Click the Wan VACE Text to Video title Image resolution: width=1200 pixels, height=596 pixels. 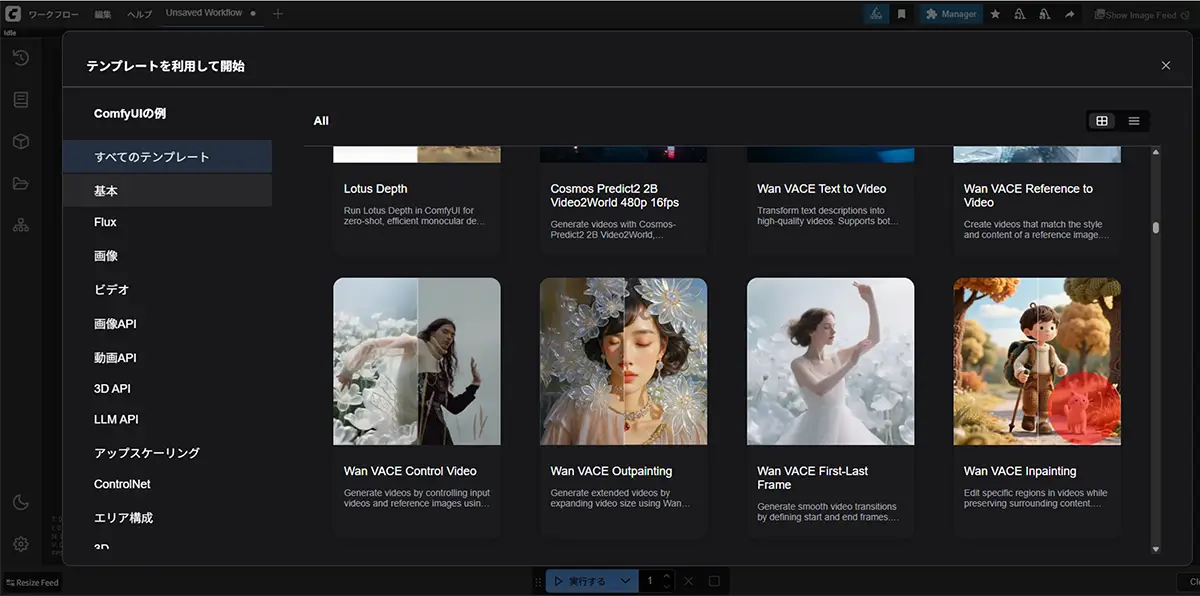tap(822, 189)
